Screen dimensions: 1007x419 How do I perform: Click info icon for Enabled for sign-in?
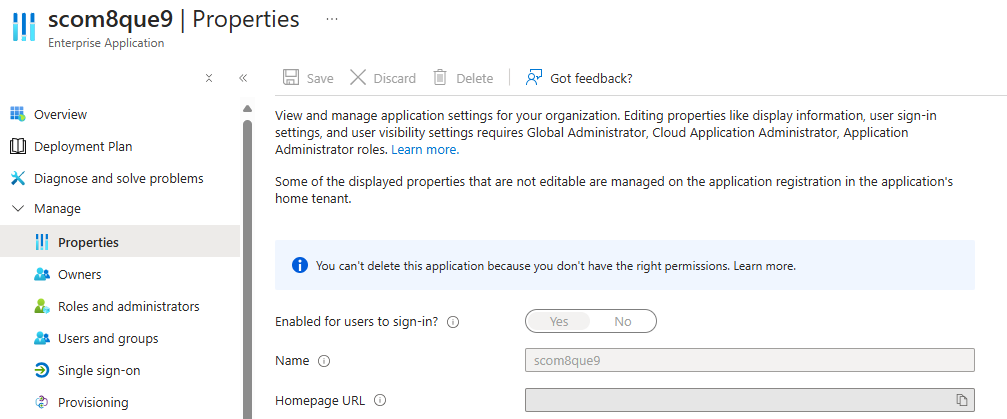click(x=453, y=322)
